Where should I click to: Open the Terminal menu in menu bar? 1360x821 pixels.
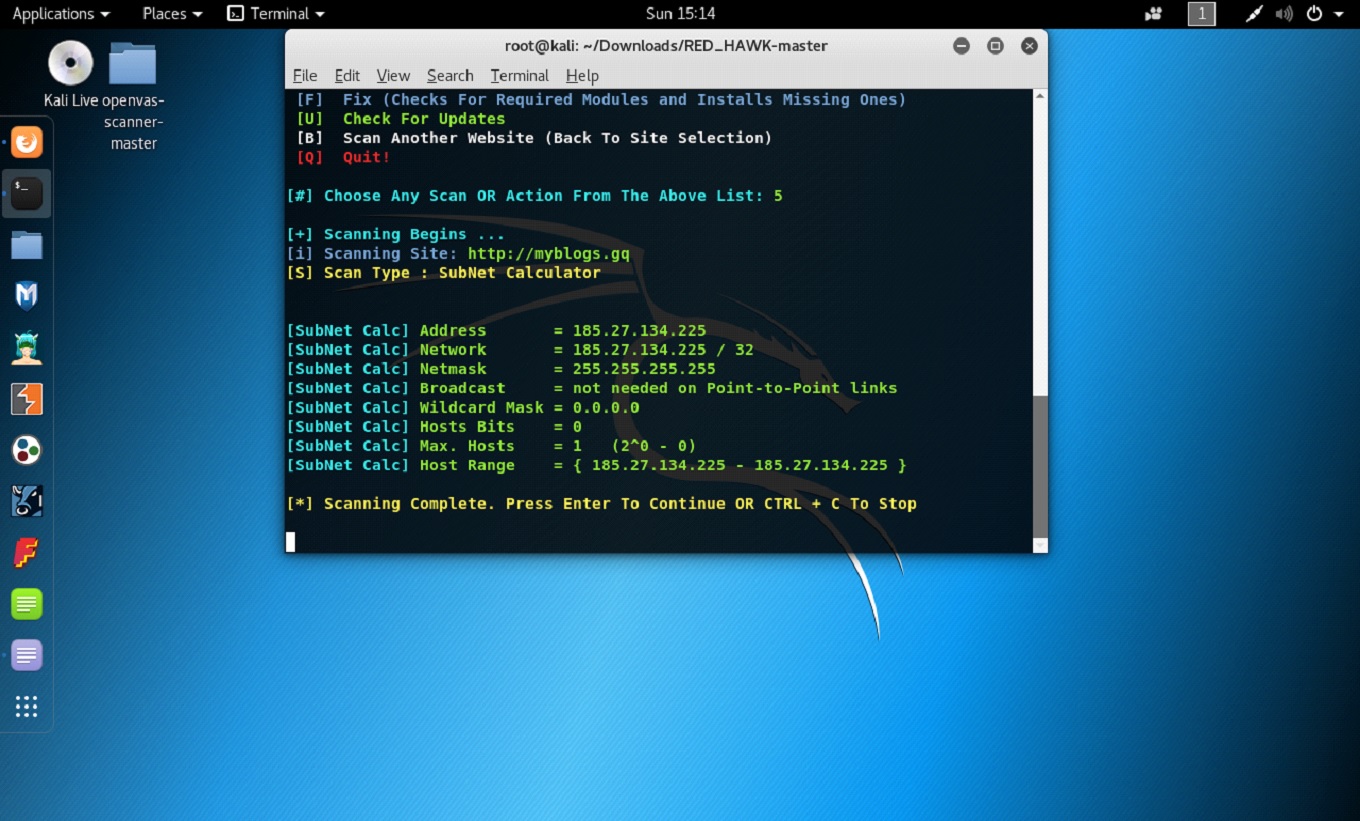click(519, 76)
